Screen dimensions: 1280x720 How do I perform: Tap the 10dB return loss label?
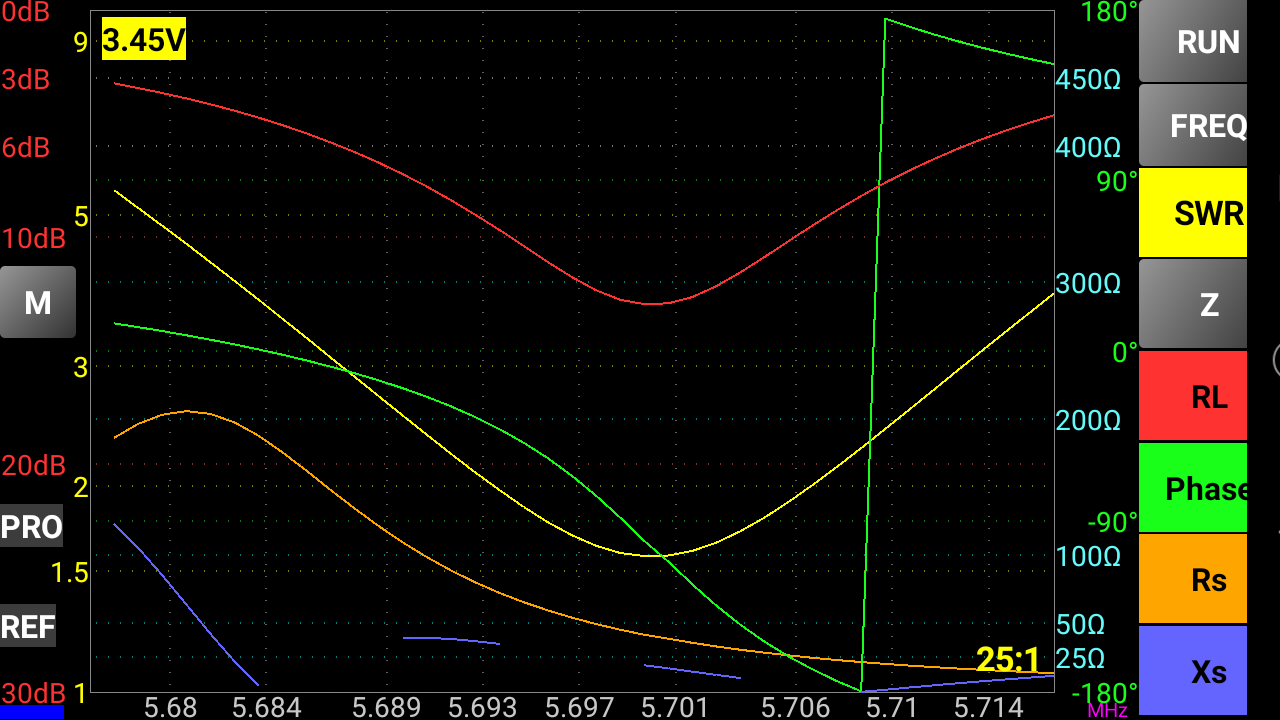click(33, 239)
